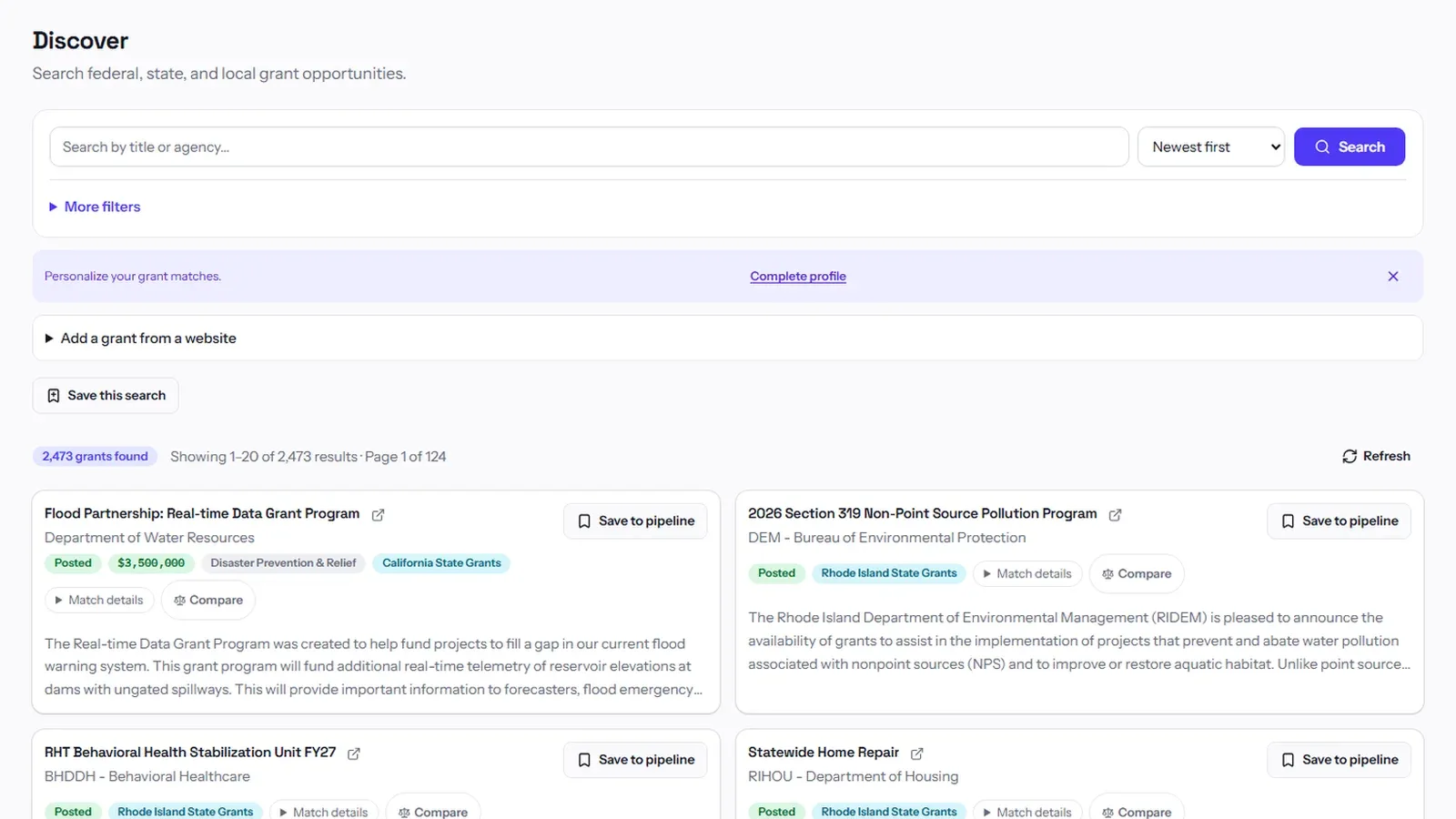Expand Add a grant from a website
Screen dimensions: 1456x819
[140, 339]
